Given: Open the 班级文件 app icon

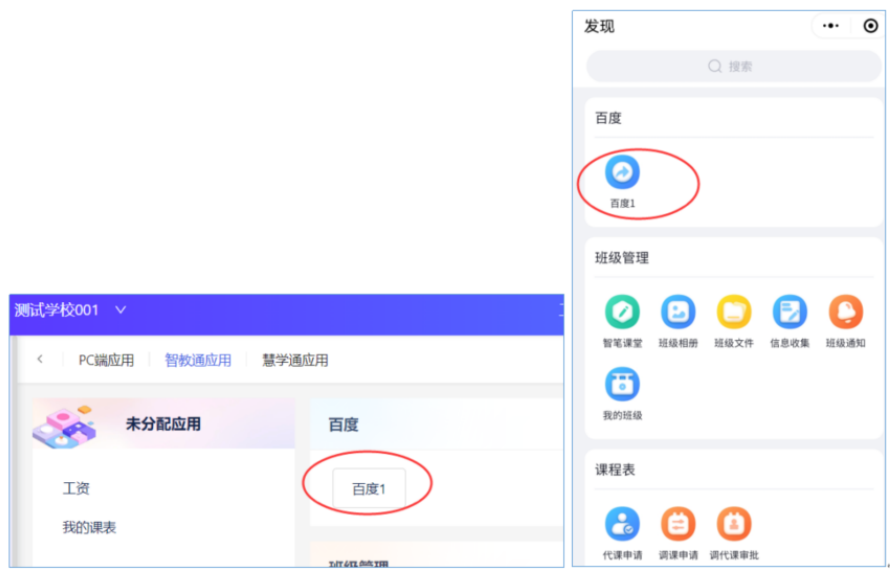Looking at the screenshot, I should click(733, 312).
